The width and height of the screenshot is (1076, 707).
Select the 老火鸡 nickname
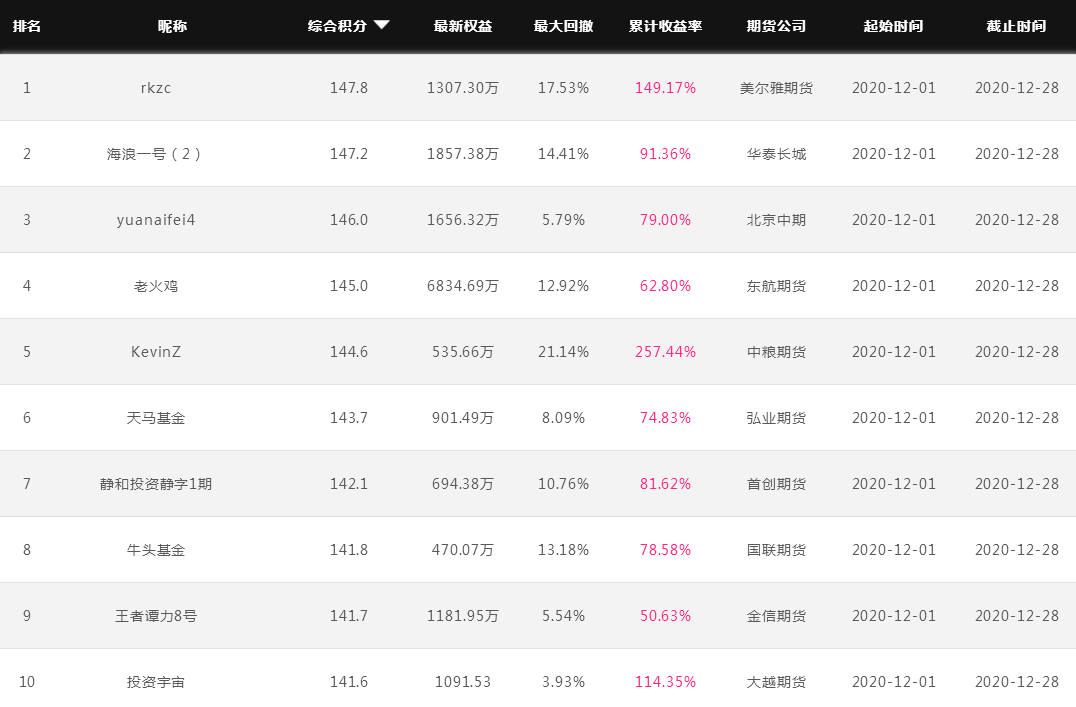coord(156,286)
